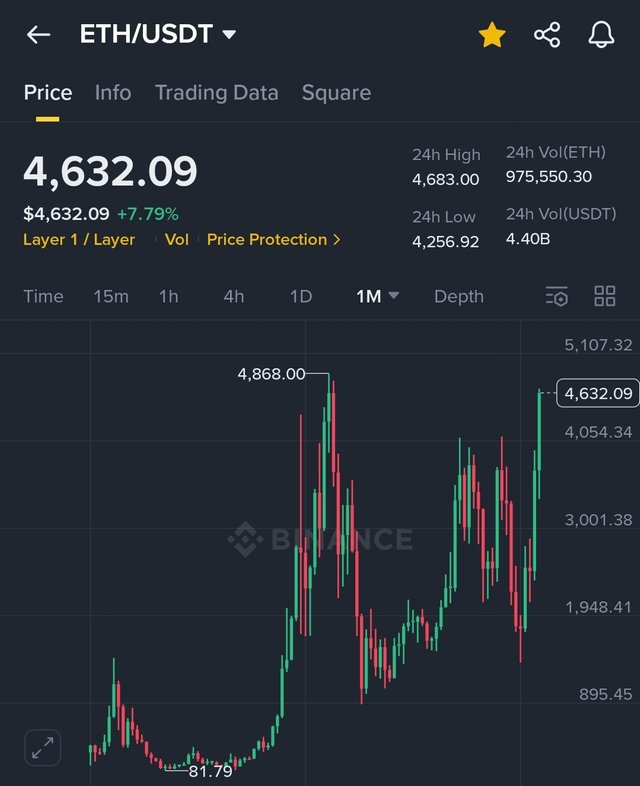Switch to the Depth chart view
640x786 pixels.
tap(459, 296)
